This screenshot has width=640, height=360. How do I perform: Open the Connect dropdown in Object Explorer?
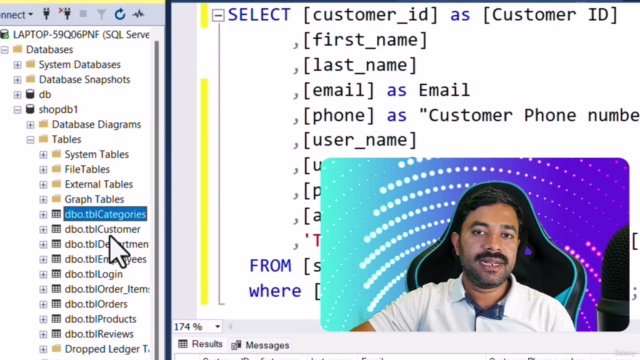tap(16, 15)
